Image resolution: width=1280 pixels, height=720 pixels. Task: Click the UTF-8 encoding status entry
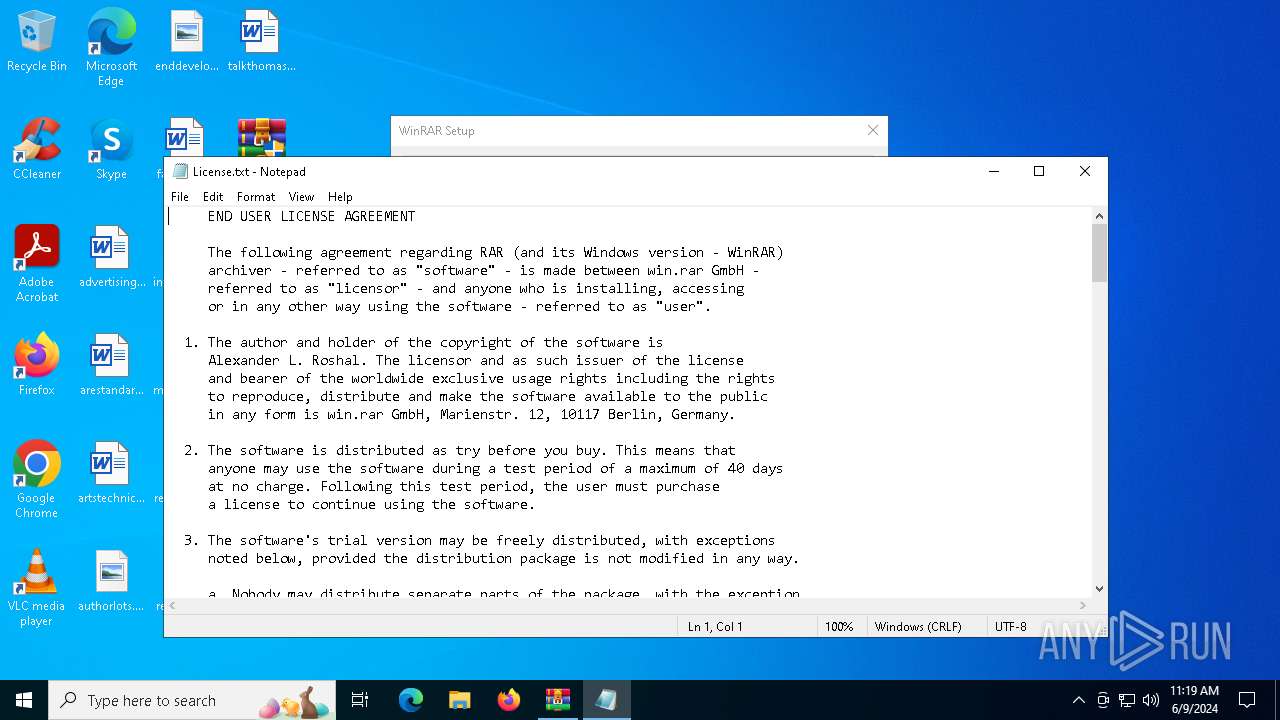(1010, 627)
